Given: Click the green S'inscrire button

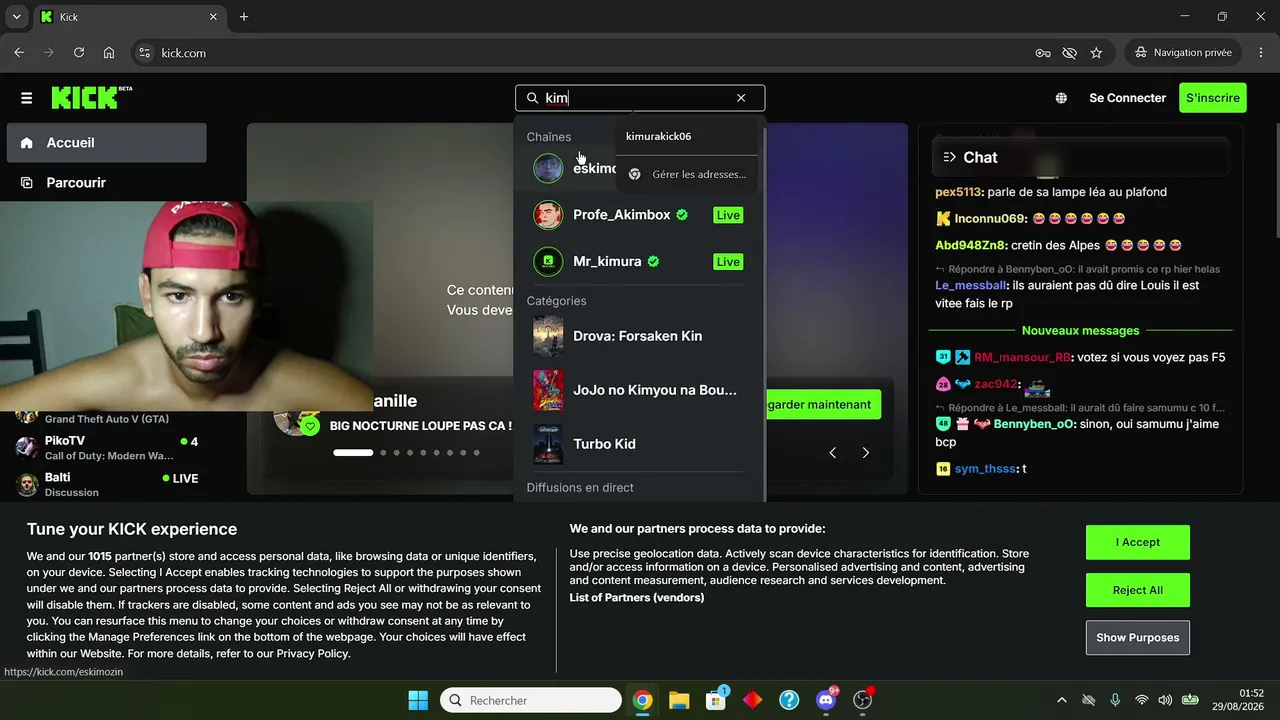Looking at the screenshot, I should (x=1213, y=98).
